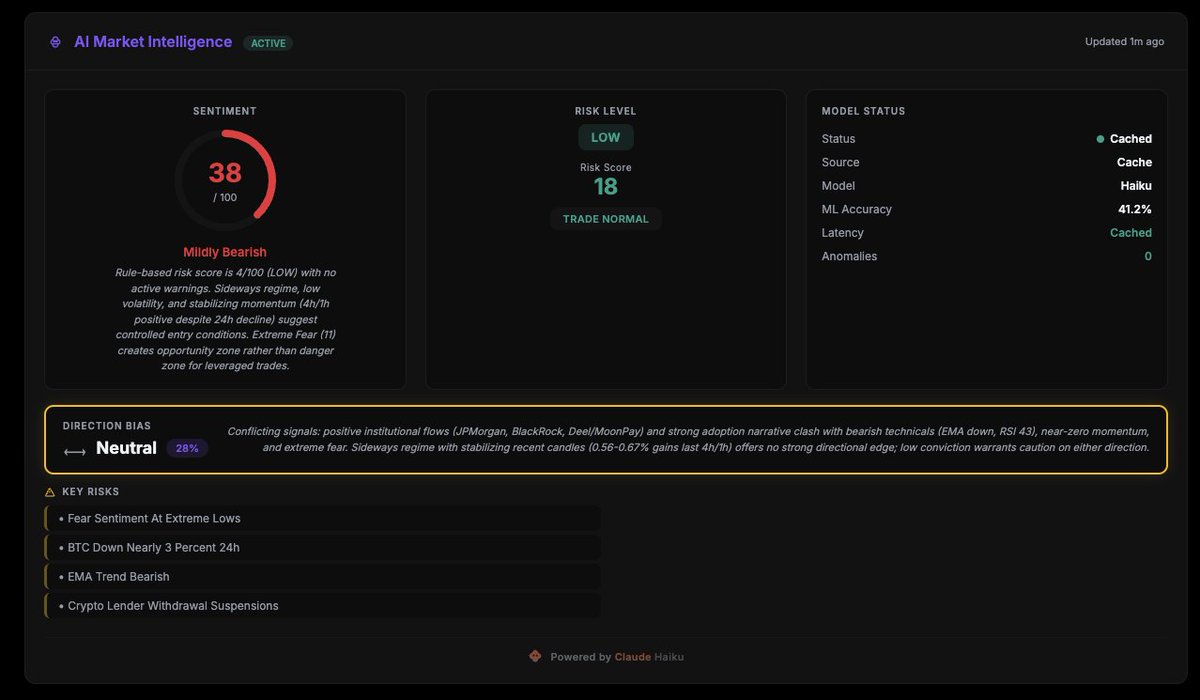Click the Latency label

842,233
